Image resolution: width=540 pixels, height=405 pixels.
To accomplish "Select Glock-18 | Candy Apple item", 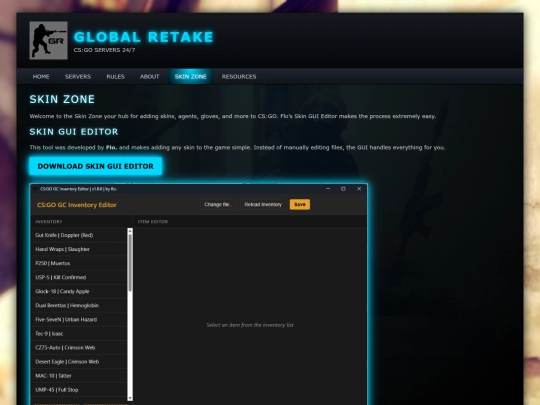I will click(x=79, y=291).
